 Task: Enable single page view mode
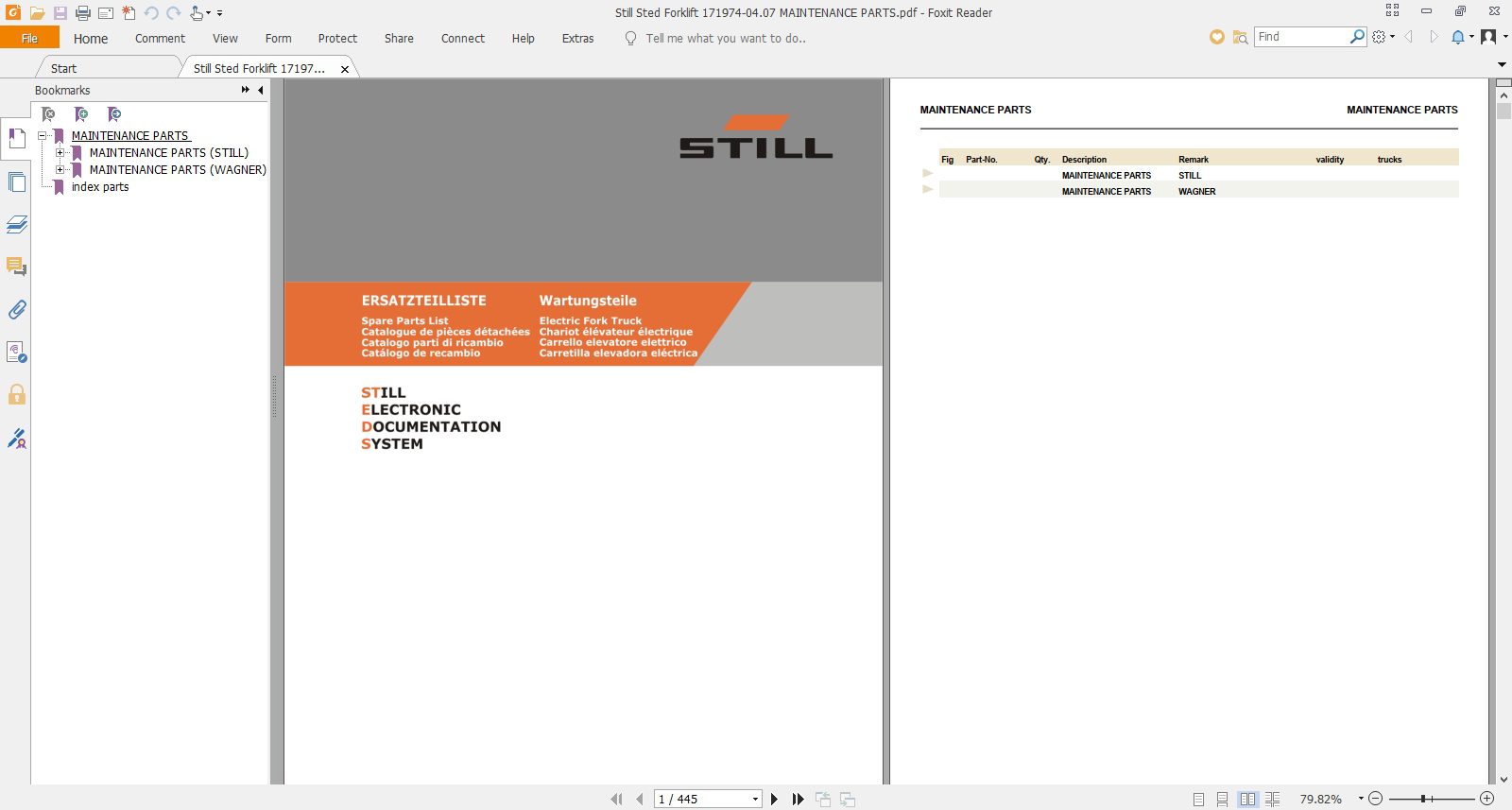click(x=1198, y=800)
